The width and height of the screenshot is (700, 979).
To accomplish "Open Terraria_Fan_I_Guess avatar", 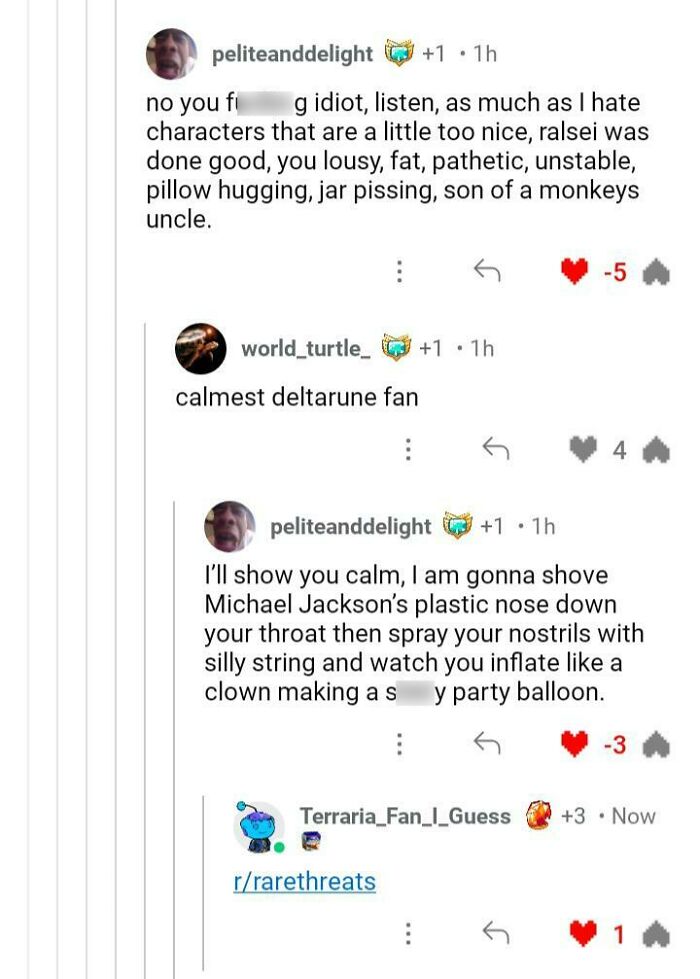I will [259, 826].
